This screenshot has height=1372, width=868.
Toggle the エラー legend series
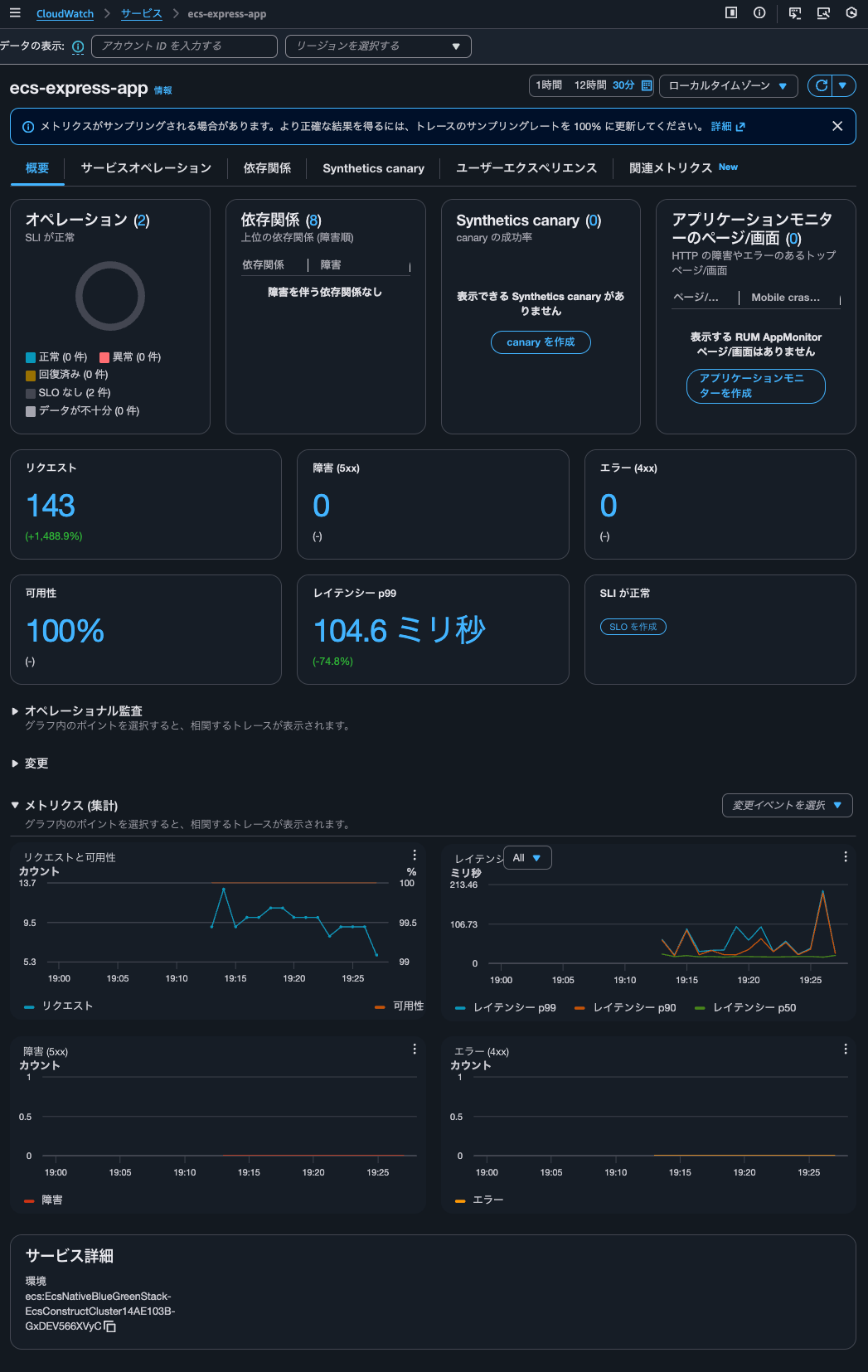point(479,1200)
